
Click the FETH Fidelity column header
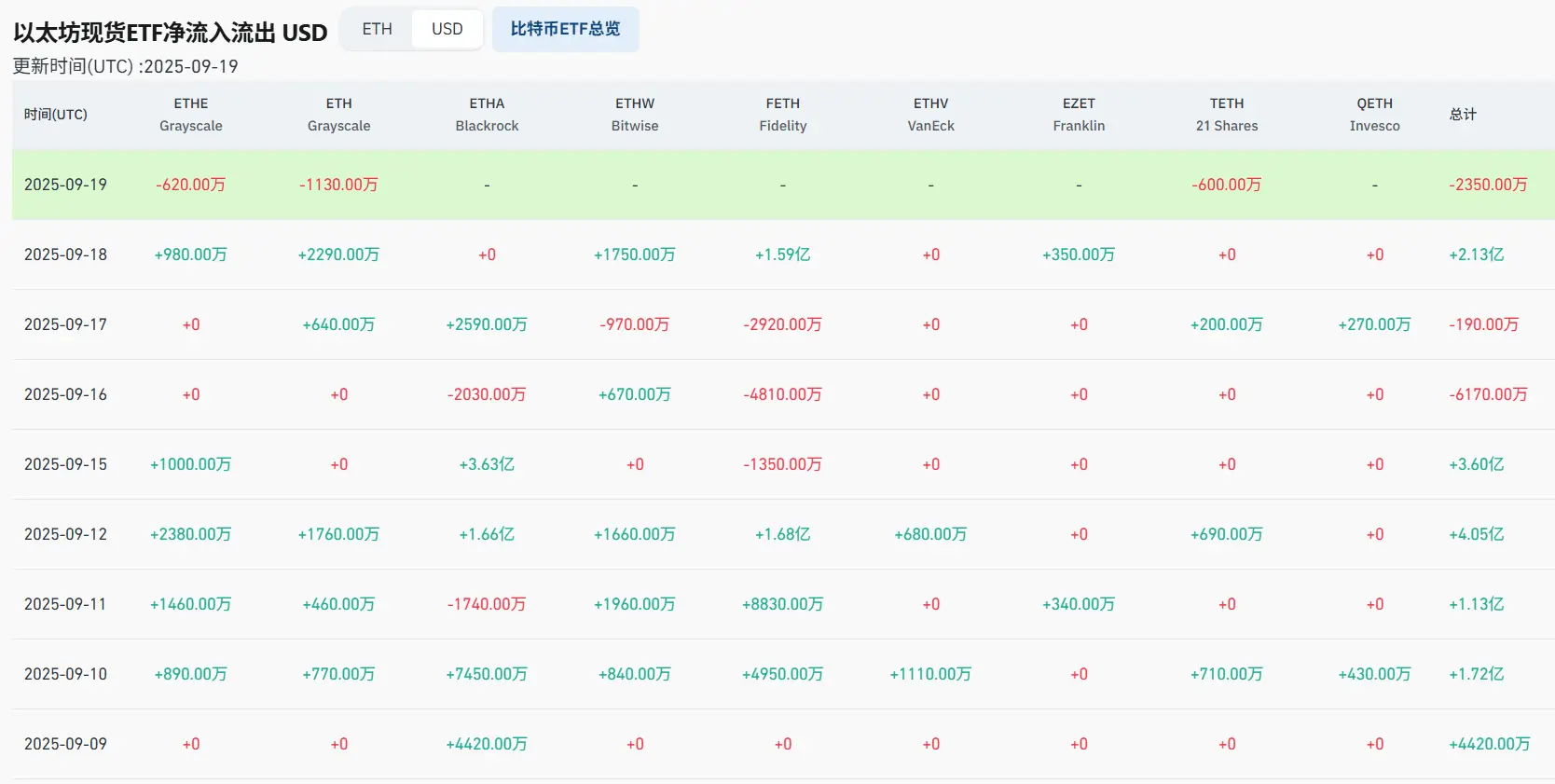coord(783,115)
